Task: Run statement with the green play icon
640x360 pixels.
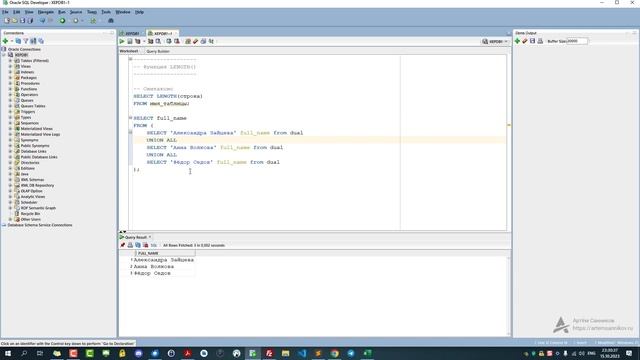Action: click(122, 41)
